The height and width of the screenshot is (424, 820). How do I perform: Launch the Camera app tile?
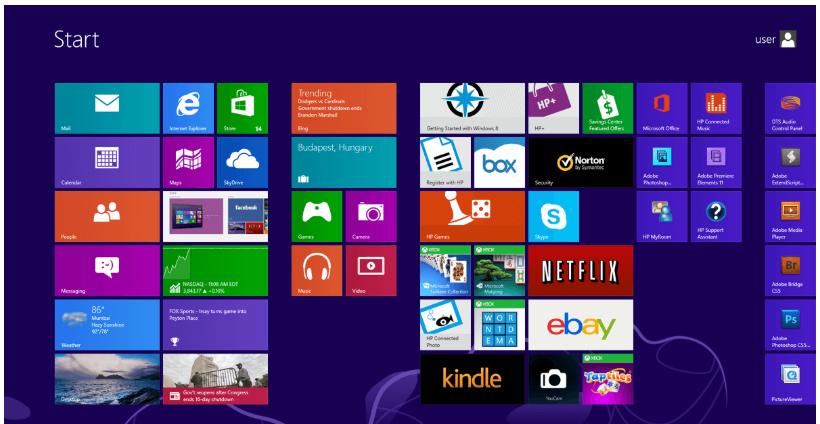[371, 216]
